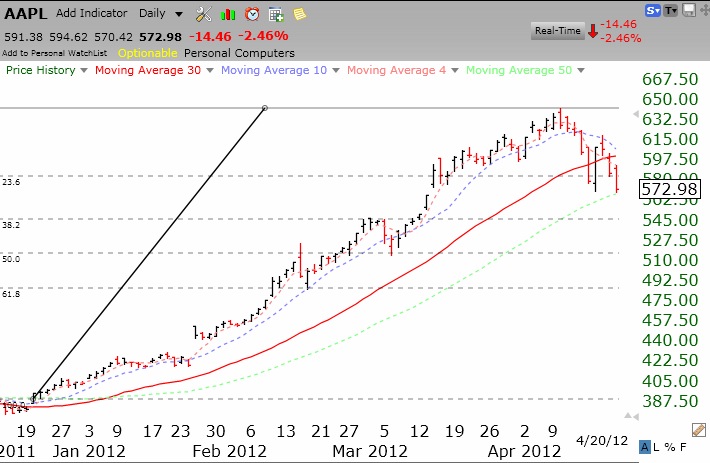Click the high price 594.62 value
The image size is (710, 463).
(68, 37)
